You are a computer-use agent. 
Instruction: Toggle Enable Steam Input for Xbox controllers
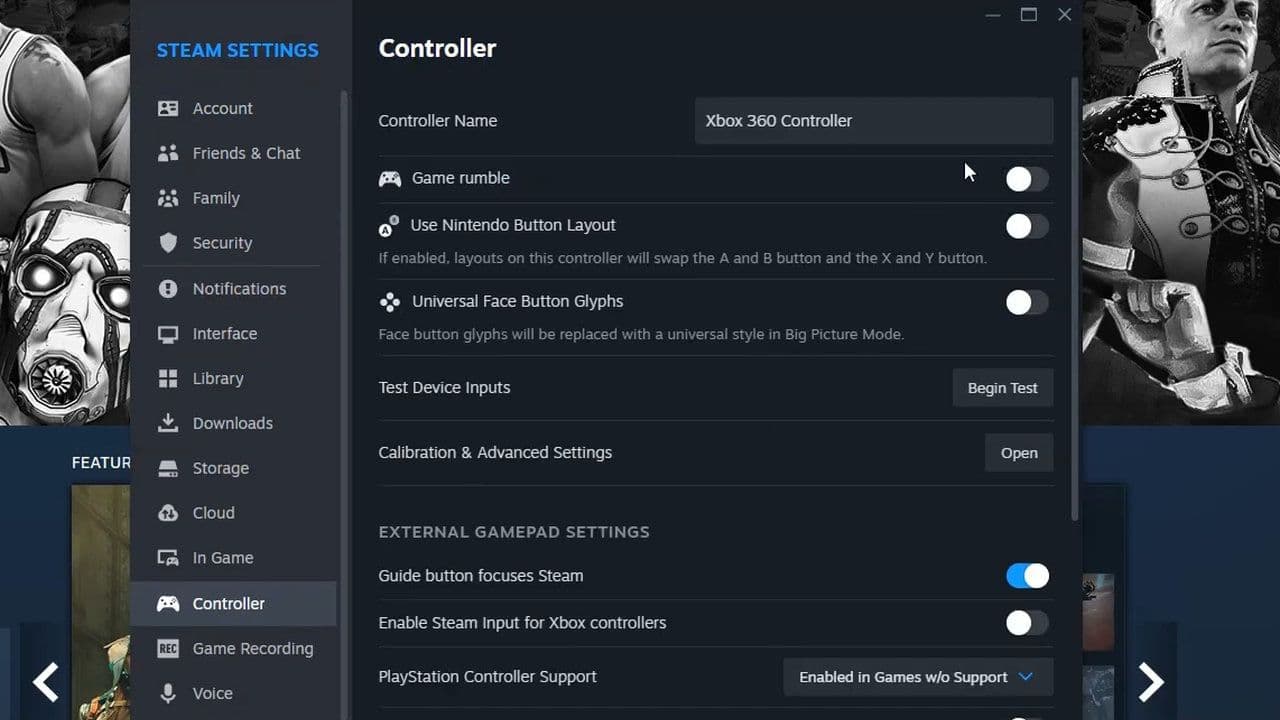[1027, 623]
